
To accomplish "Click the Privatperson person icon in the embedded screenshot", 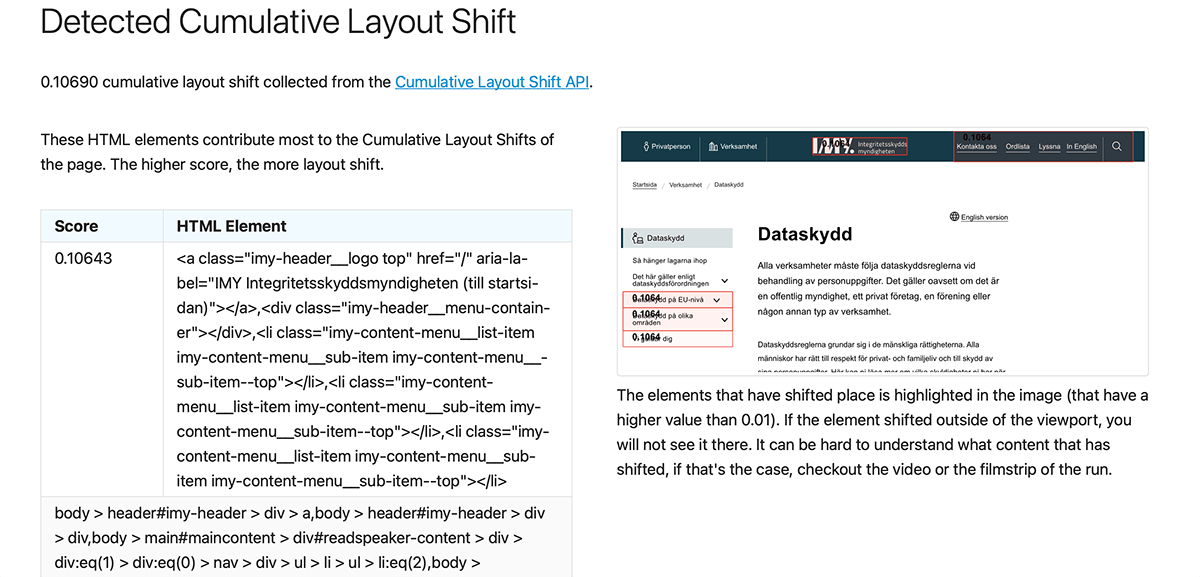I will pos(645,146).
